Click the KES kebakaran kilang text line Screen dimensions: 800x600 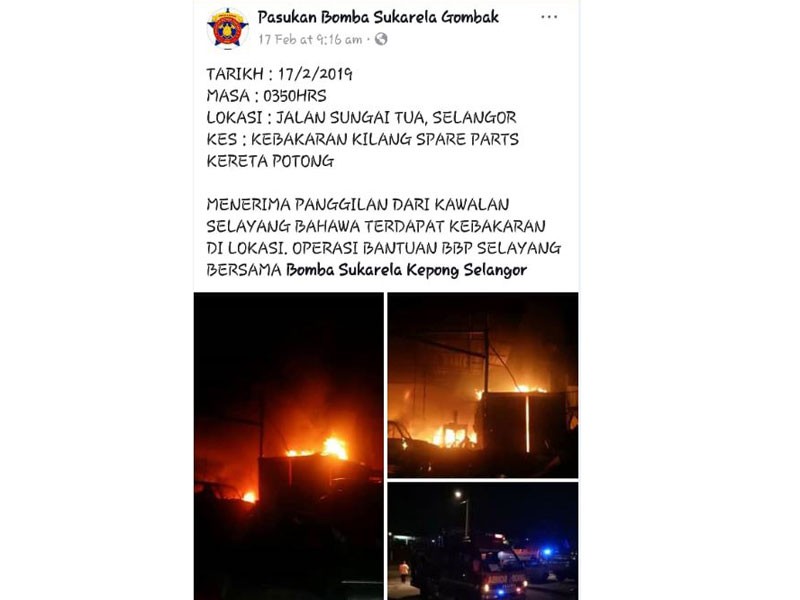pyautogui.click(x=362, y=139)
